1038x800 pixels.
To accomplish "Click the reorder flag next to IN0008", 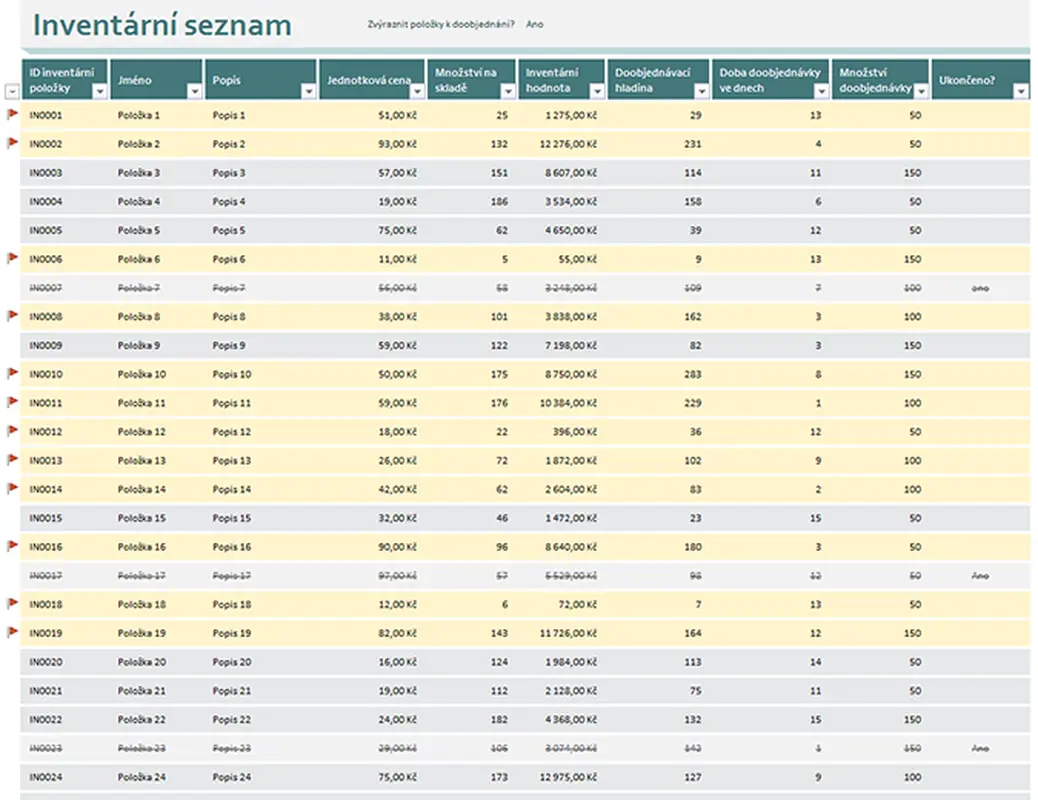I will (12, 315).
